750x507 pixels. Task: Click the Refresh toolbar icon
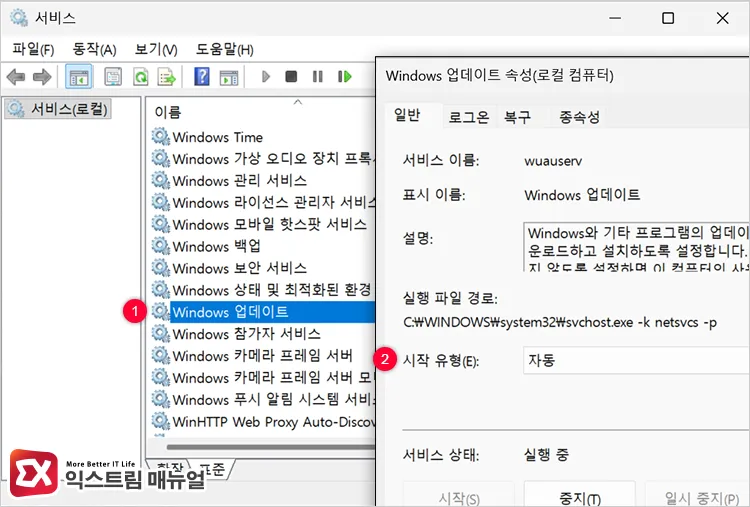pos(141,77)
